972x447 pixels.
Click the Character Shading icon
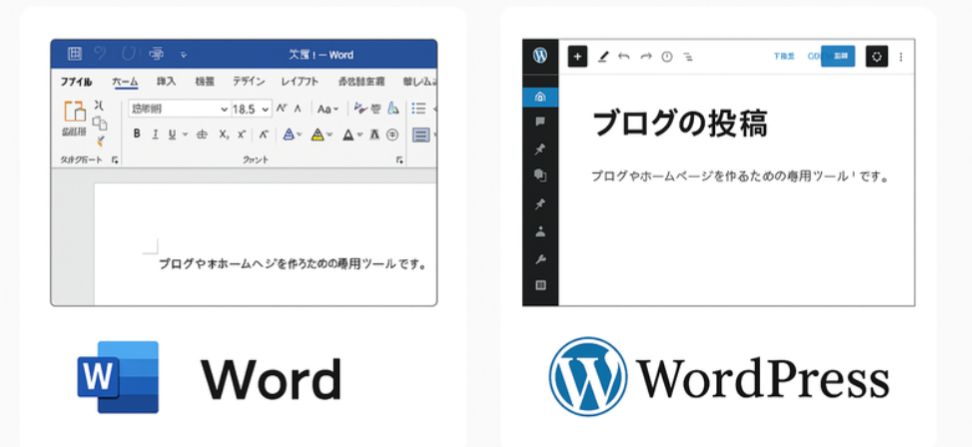(x=374, y=135)
